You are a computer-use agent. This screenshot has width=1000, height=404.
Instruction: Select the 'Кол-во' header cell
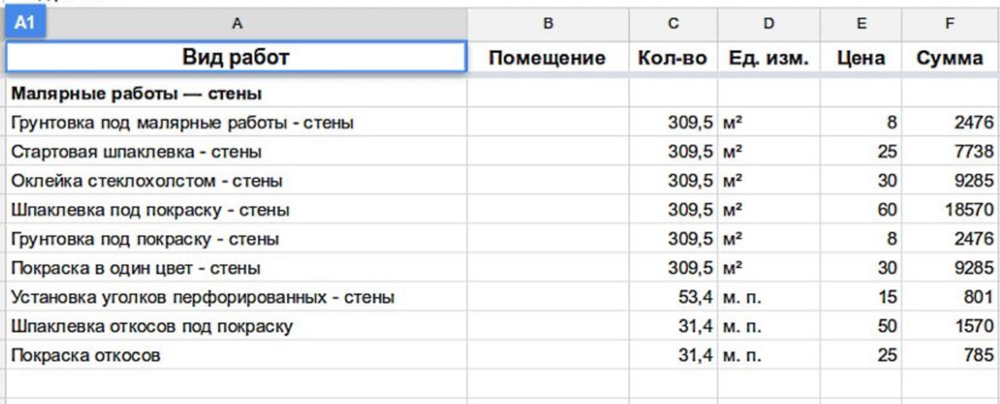tap(672, 58)
